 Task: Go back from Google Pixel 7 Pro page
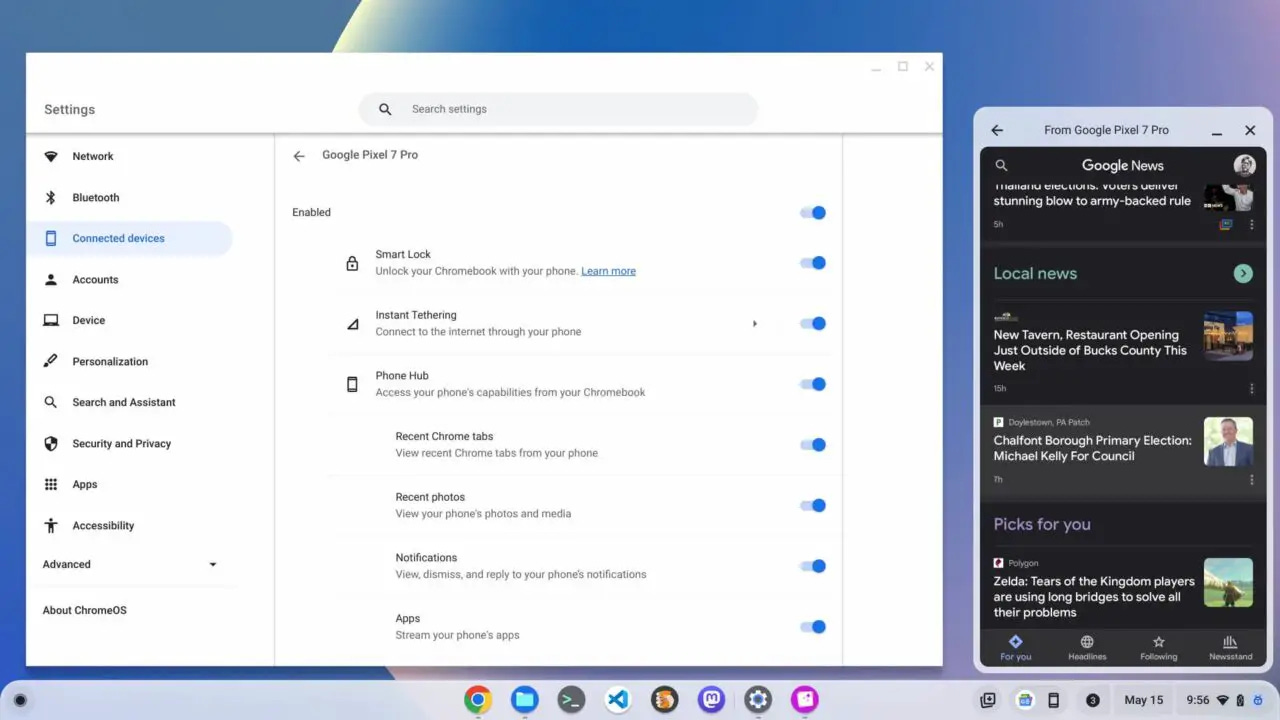(x=299, y=156)
